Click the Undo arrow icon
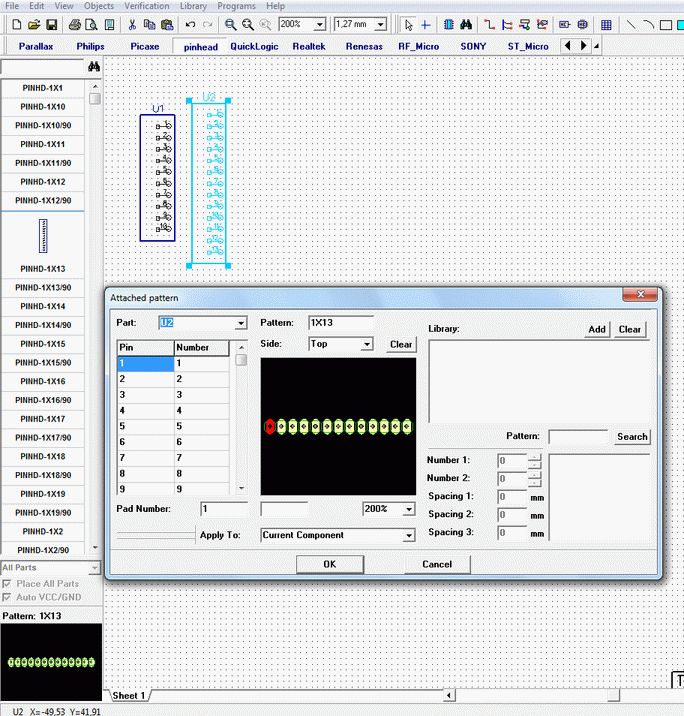The height and width of the screenshot is (716, 684). pyautogui.click(x=190, y=24)
